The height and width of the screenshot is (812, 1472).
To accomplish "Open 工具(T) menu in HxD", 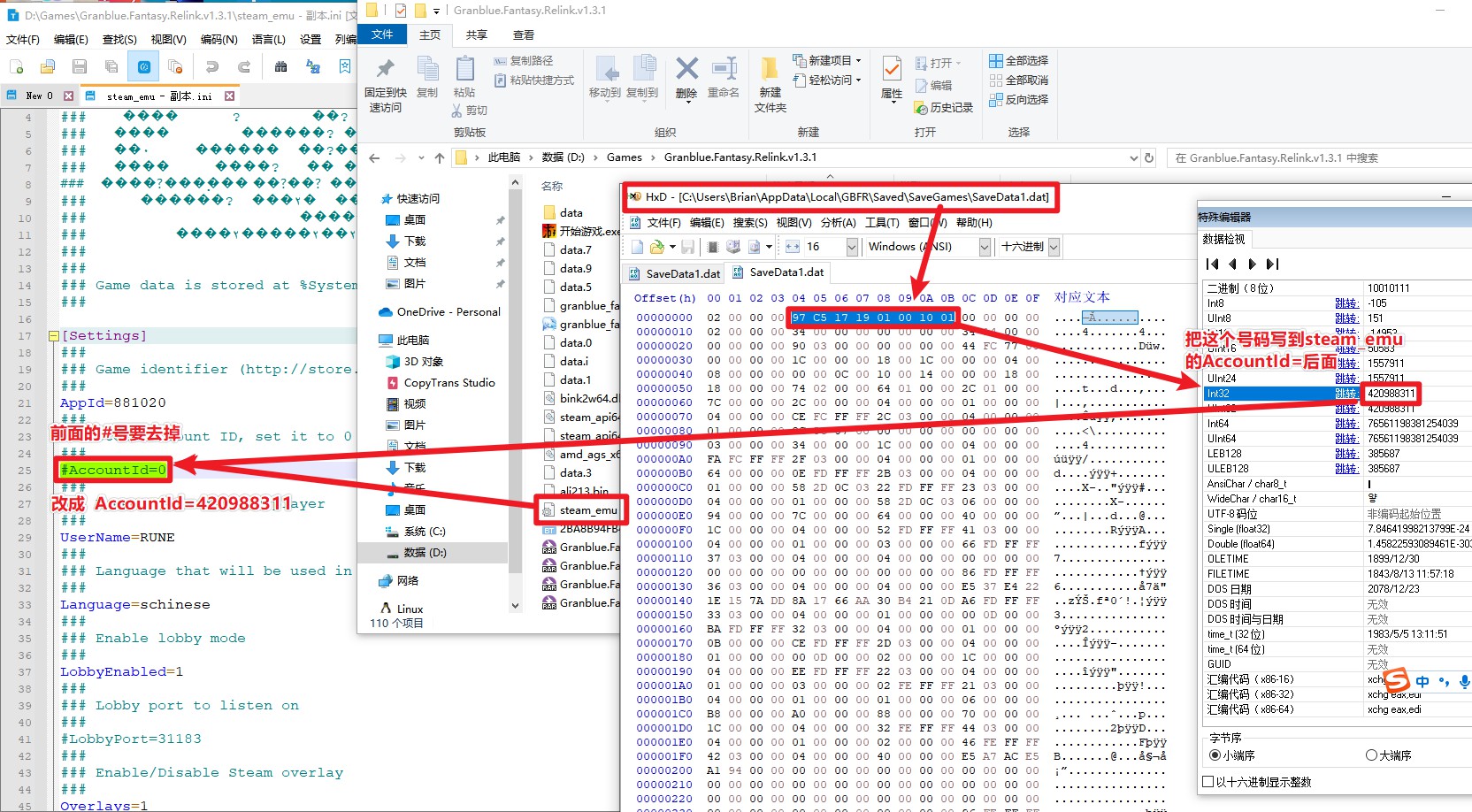I will (882, 223).
